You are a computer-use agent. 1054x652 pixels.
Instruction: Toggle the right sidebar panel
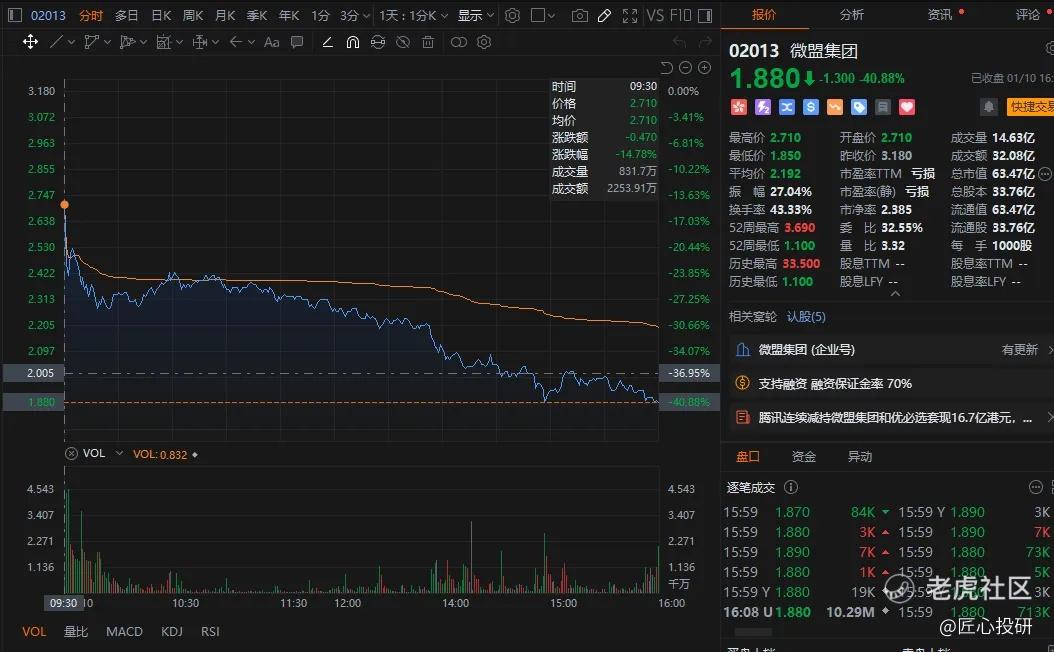point(705,15)
